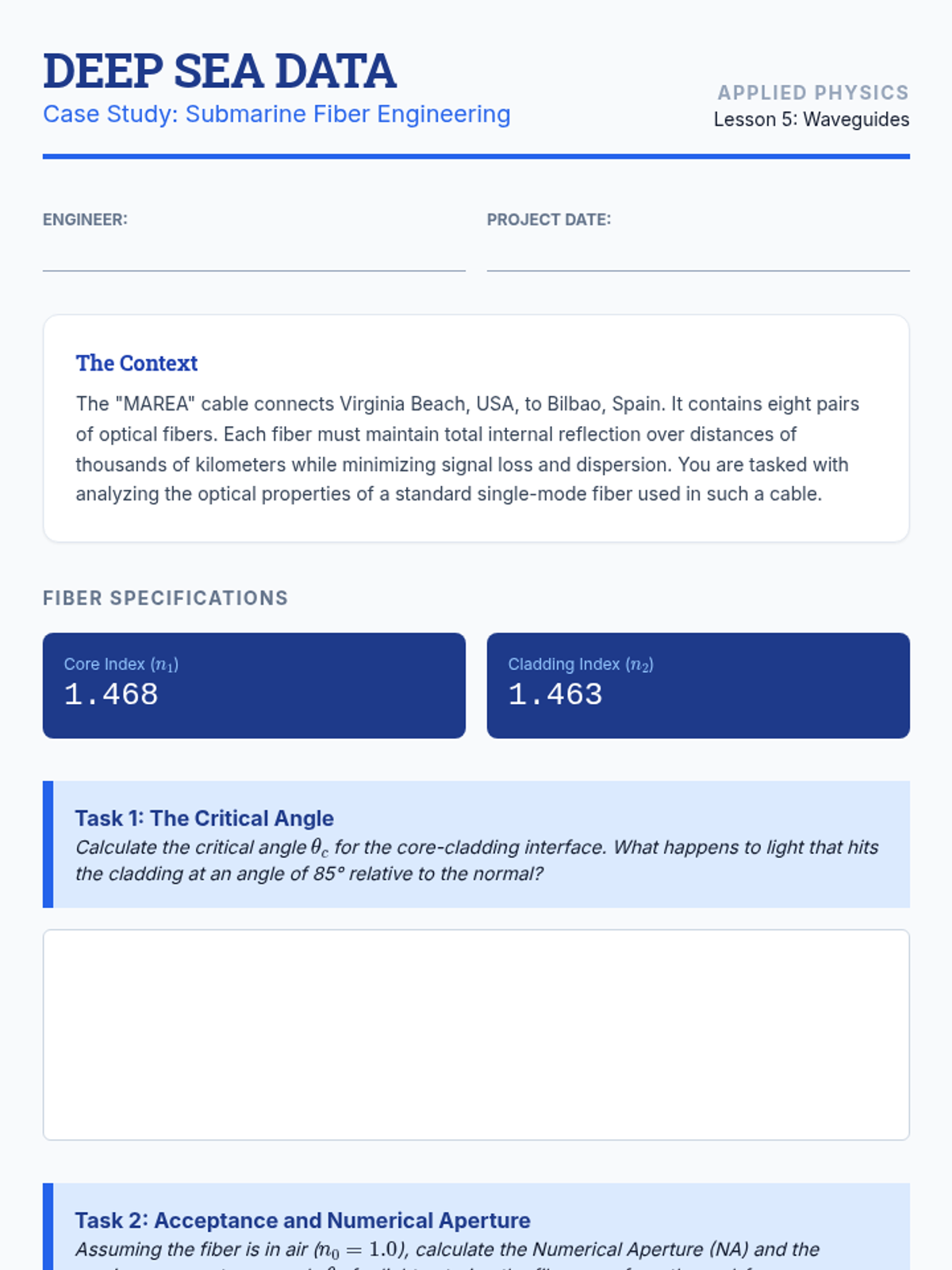The height and width of the screenshot is (1270, 952).
Task: Click the FIBER SPECIFICATIONS heading
Action: tap(165, 598)
